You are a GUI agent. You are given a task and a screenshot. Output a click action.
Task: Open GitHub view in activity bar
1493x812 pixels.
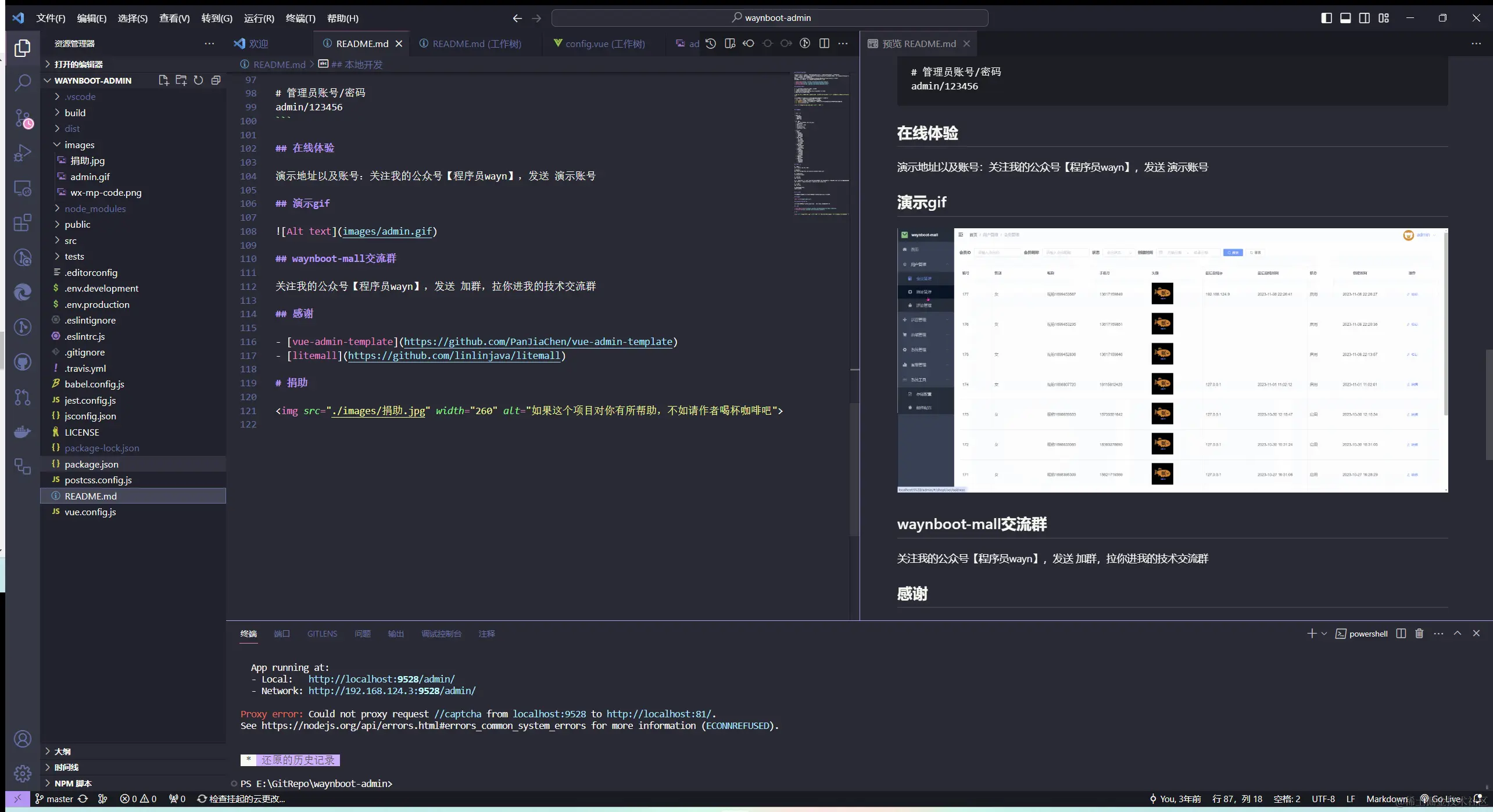23,362
